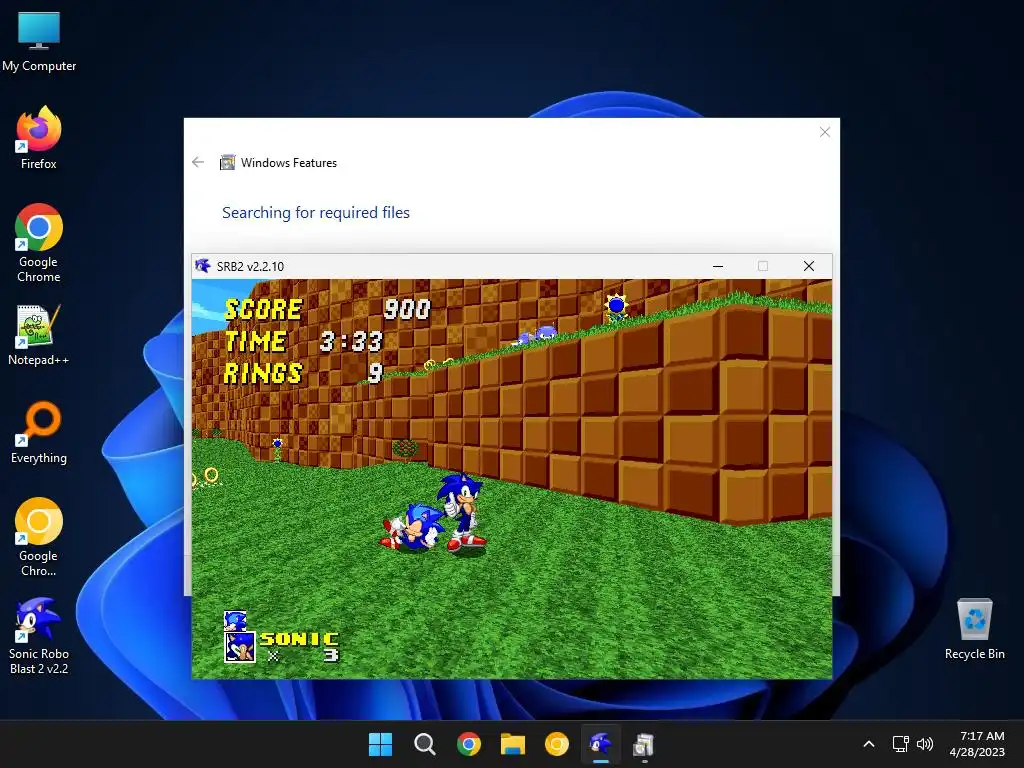Select the Everything search desktop shortcut
Image resolution: width=1024 pixels, height=768 pixels.
point(39,432)
